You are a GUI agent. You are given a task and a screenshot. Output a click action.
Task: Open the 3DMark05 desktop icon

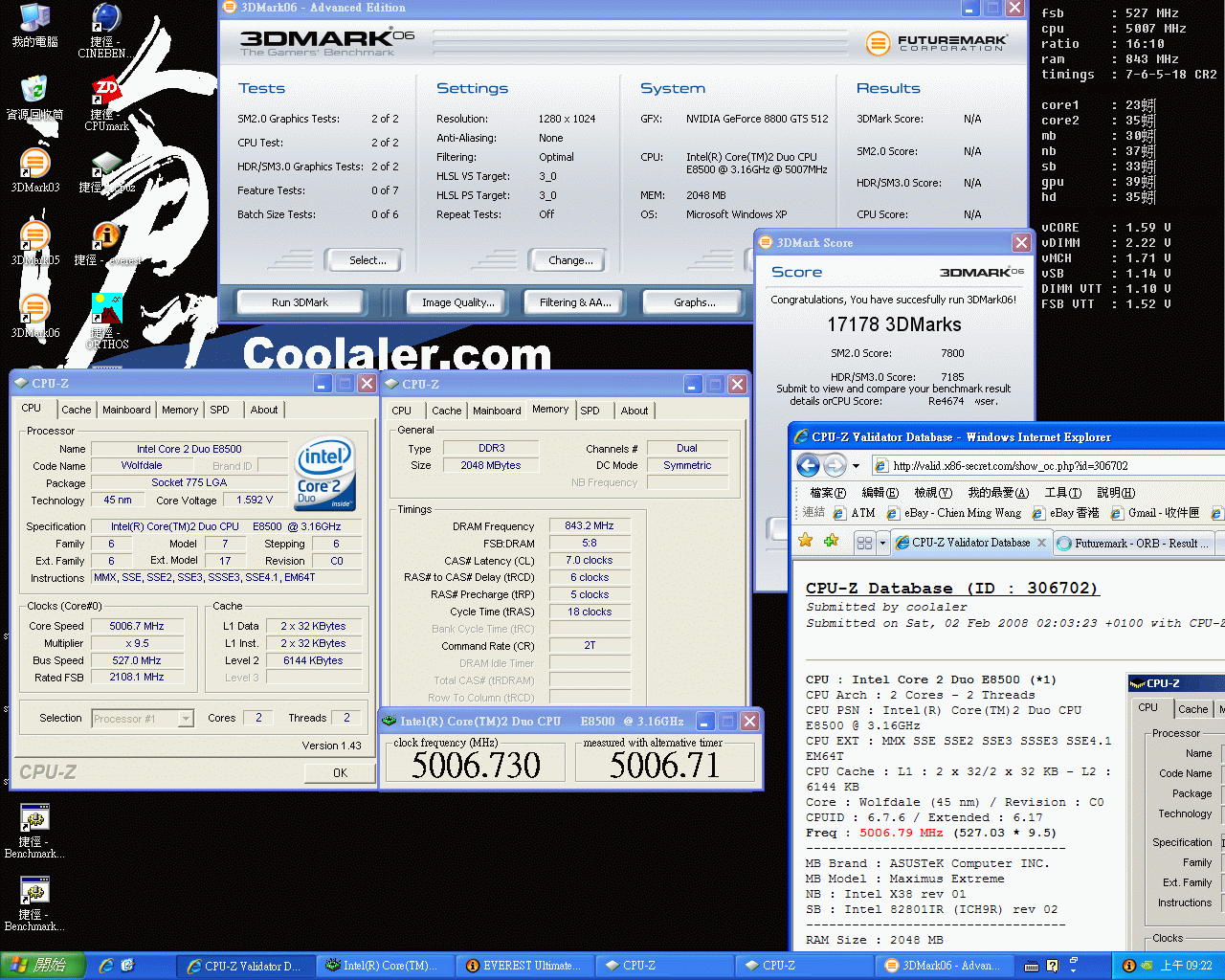pyautogui.click(x=34, y=242)
